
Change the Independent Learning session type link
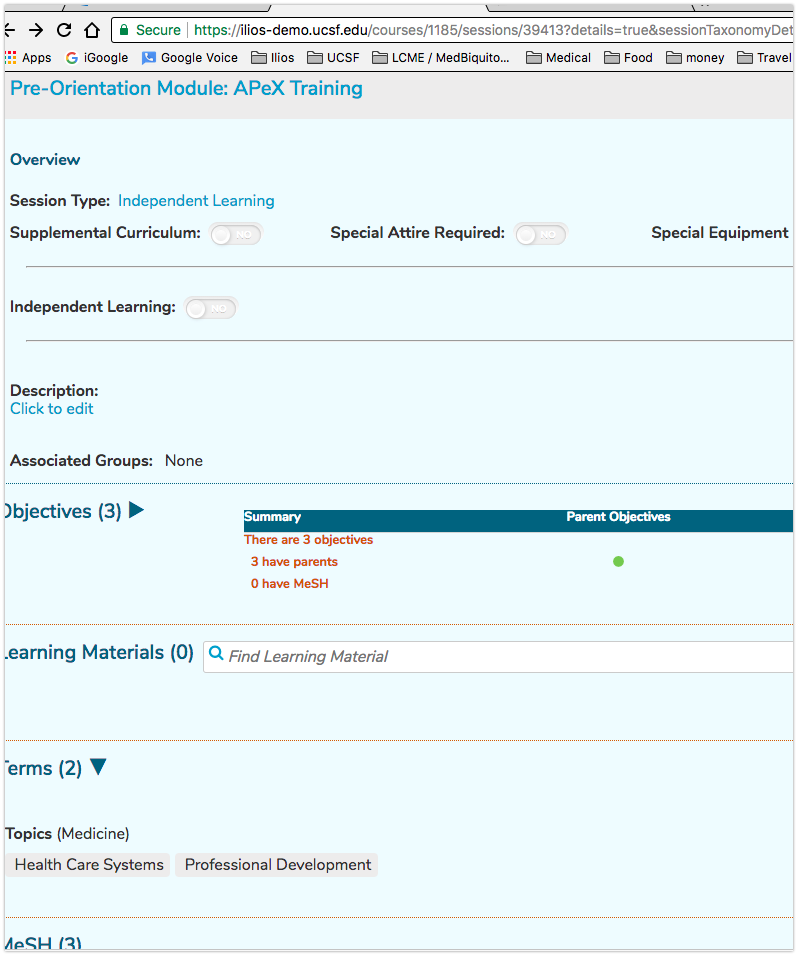click(x=196, y=201)
